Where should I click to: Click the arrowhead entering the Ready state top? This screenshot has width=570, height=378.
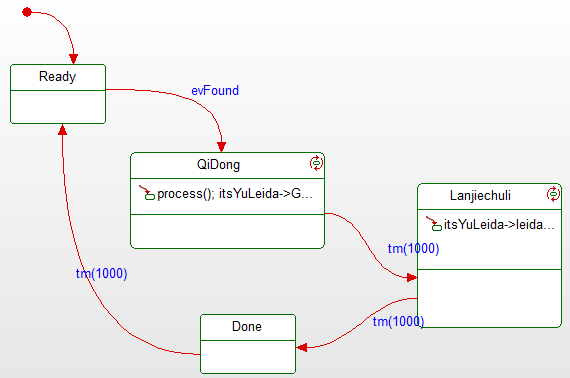[x=73, y=59]
